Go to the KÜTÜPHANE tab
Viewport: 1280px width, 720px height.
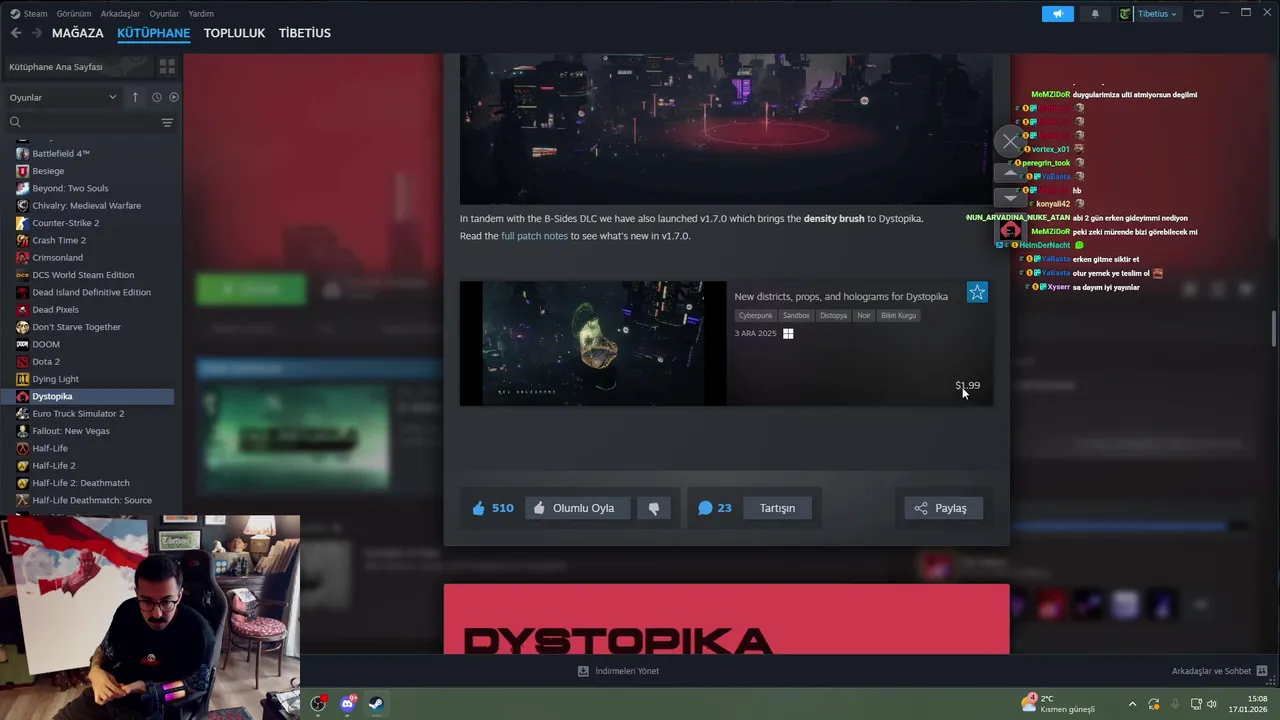coord(153,33)
